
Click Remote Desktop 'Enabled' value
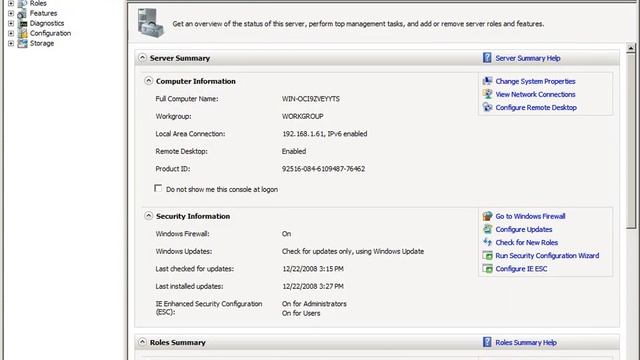coord(294,151)
